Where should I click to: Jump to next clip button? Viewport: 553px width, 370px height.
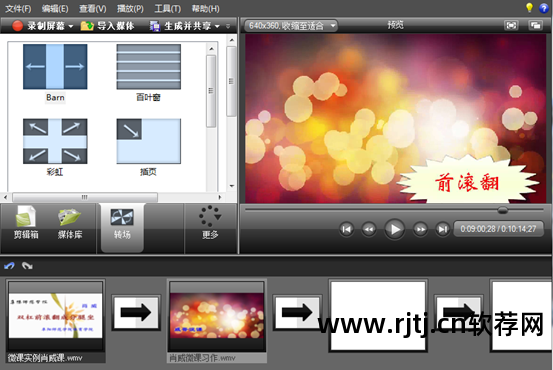pyautogui.click(x=442, y=229)
